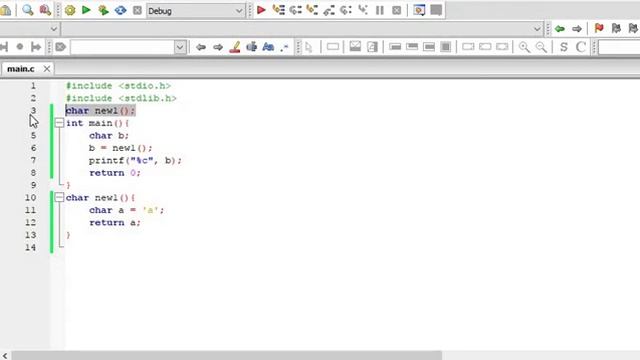This screenshot has height=360, width=640.
Task: Clear the incremental search text icon
Action: click(60, 47)
